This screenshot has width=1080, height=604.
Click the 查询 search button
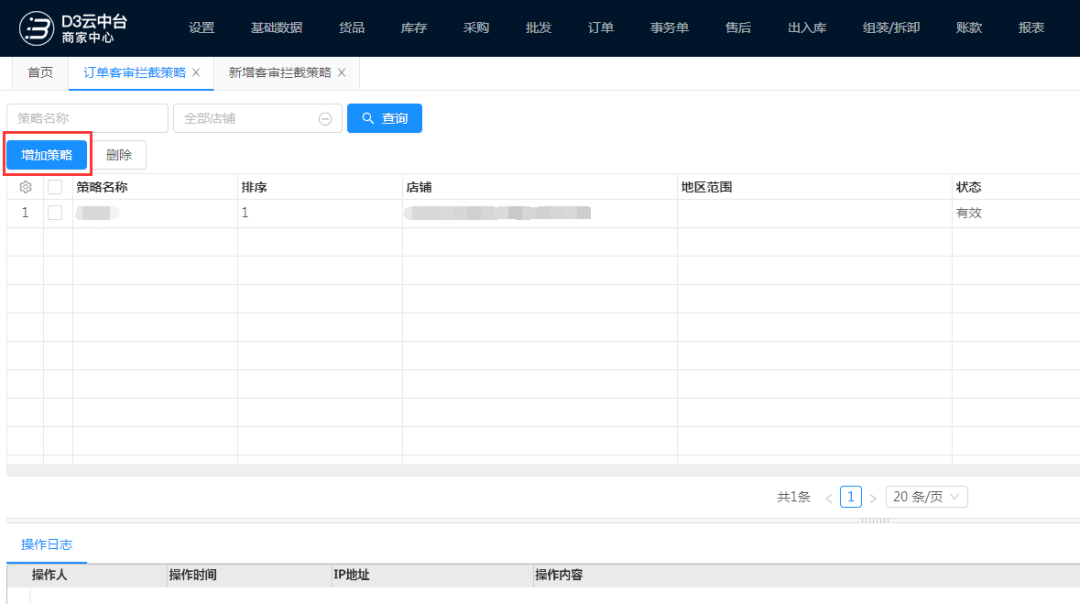tap(384, 118)
